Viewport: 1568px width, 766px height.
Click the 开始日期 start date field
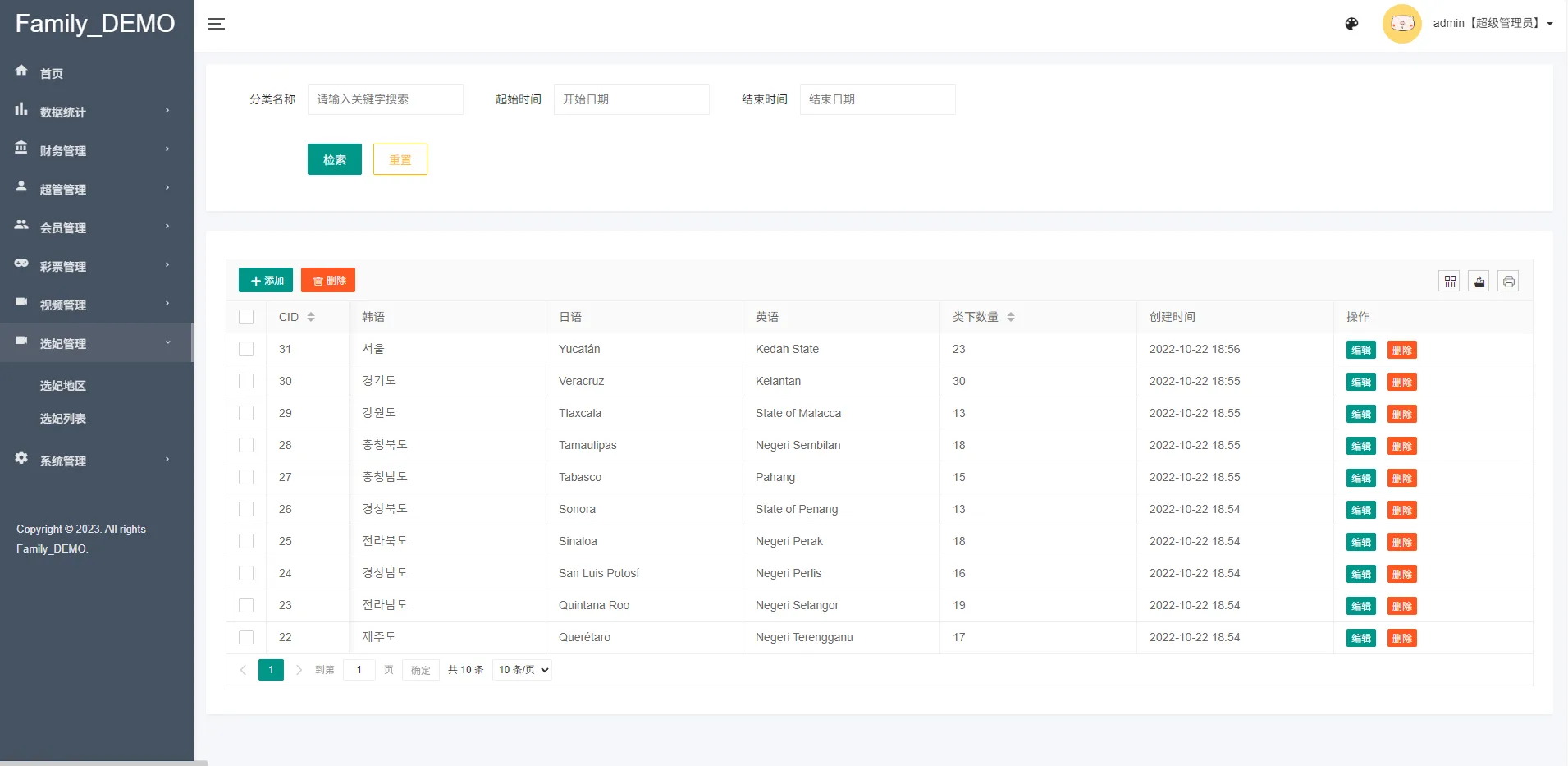631,99
